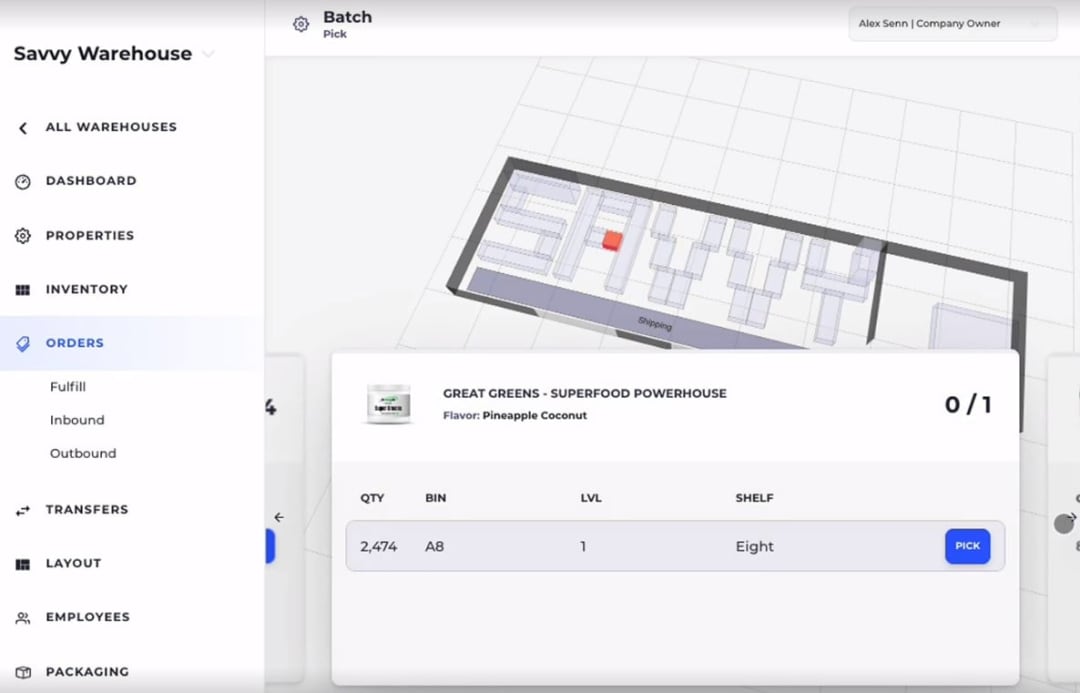This screenshot has height=693, width=1080.
Task: Open the Fulfill submenu link
Action: tap(68, 387)
